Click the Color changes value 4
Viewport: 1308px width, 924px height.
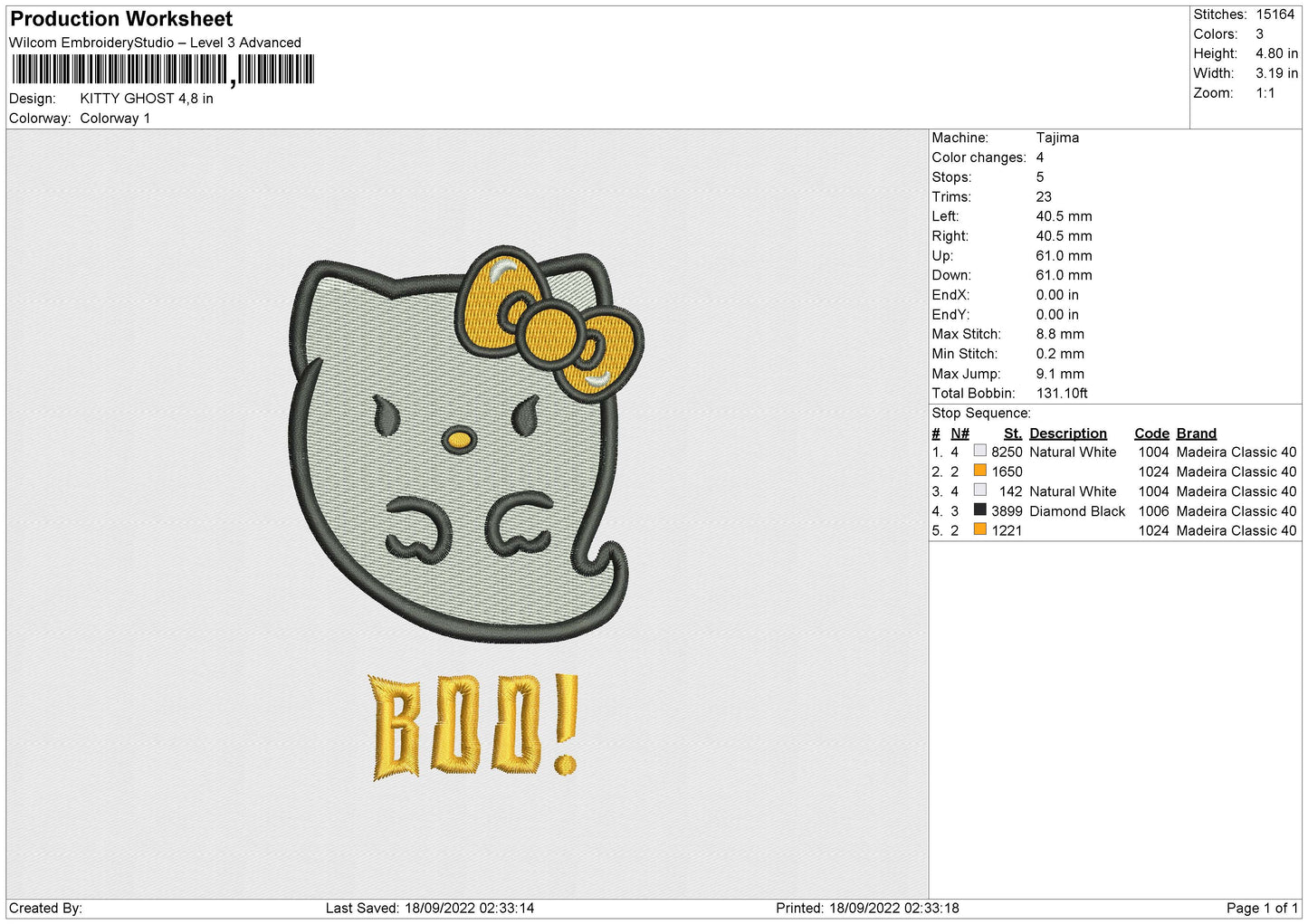coord(1040,158)
